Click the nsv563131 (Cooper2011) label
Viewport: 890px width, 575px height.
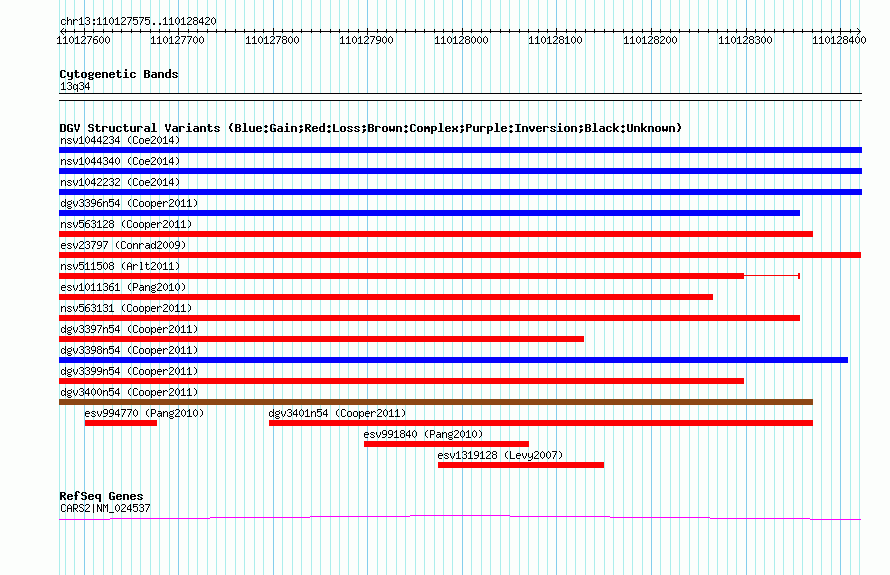pyautogui.click(x=126, y=308)
